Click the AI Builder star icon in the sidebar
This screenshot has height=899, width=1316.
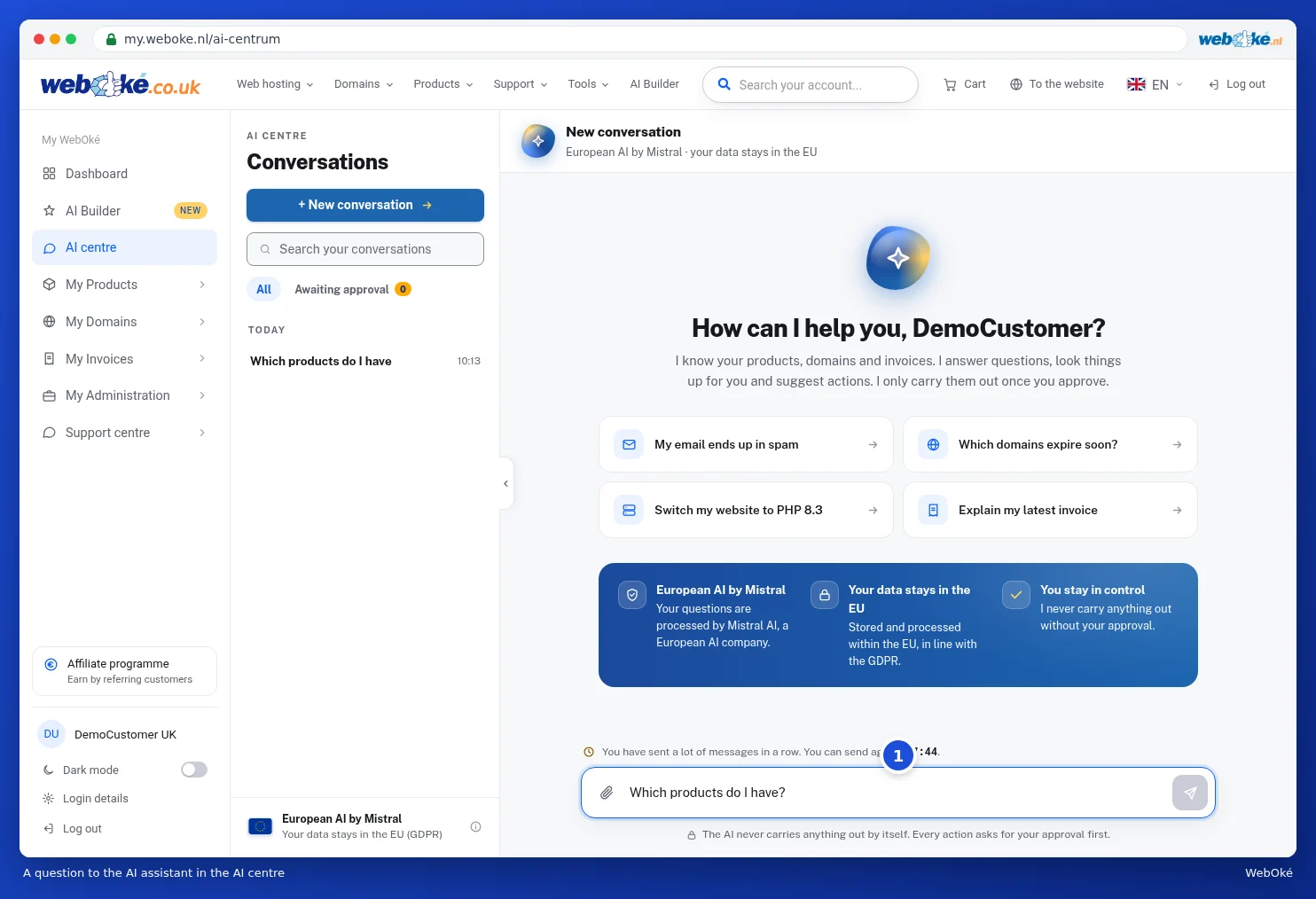click(49, 211)
